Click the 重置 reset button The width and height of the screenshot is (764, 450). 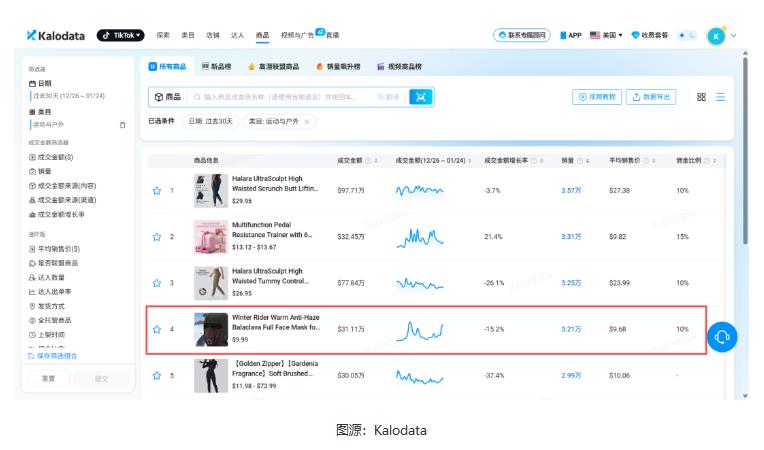[48, 378]
